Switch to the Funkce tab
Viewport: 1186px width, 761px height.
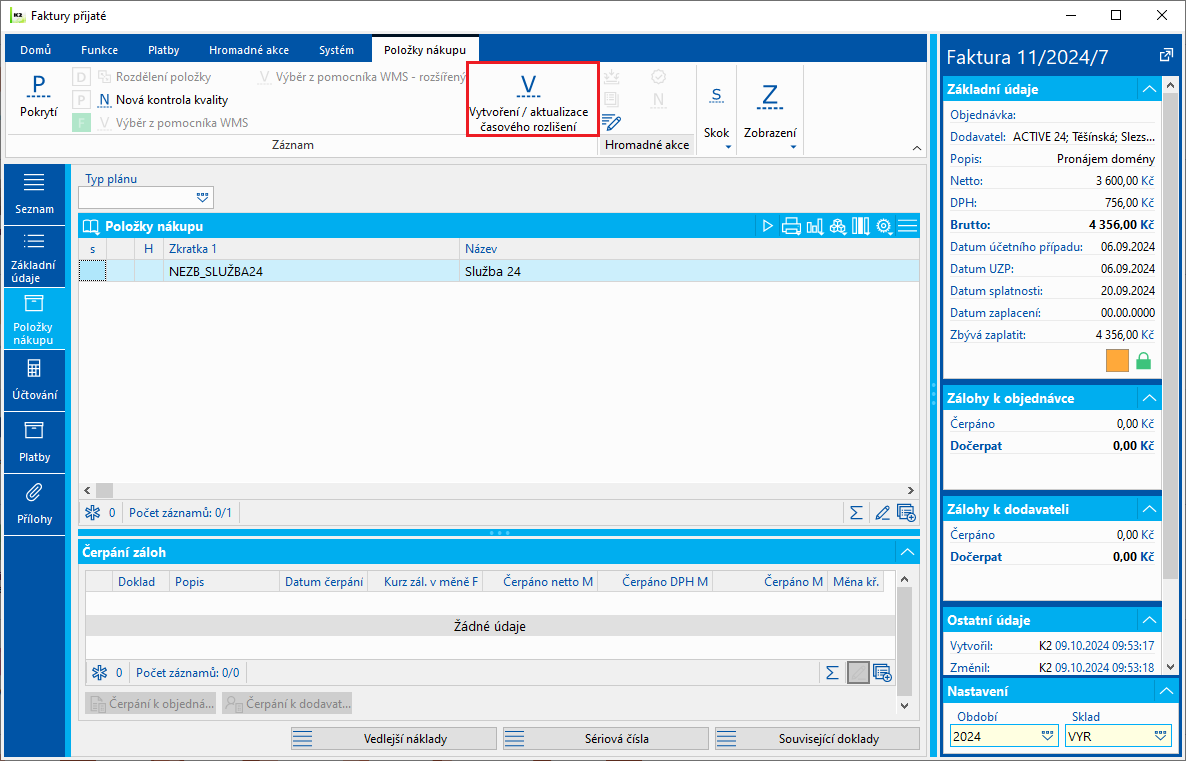click(100, 50)
